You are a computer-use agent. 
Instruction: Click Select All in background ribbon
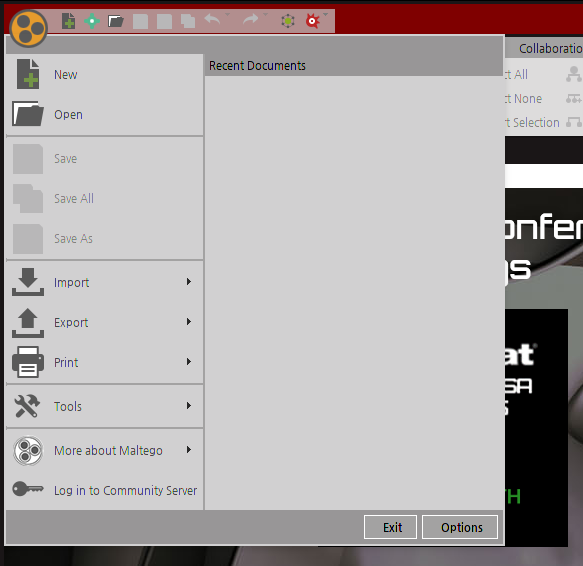coord(517,75)
